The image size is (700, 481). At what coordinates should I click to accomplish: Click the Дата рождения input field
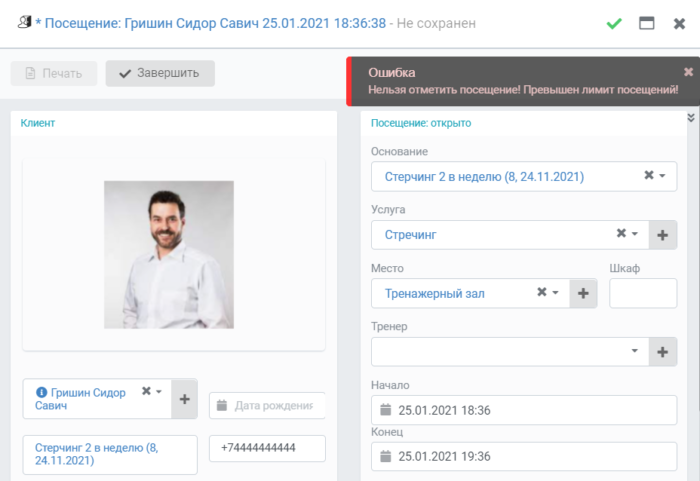click(267, 406)
